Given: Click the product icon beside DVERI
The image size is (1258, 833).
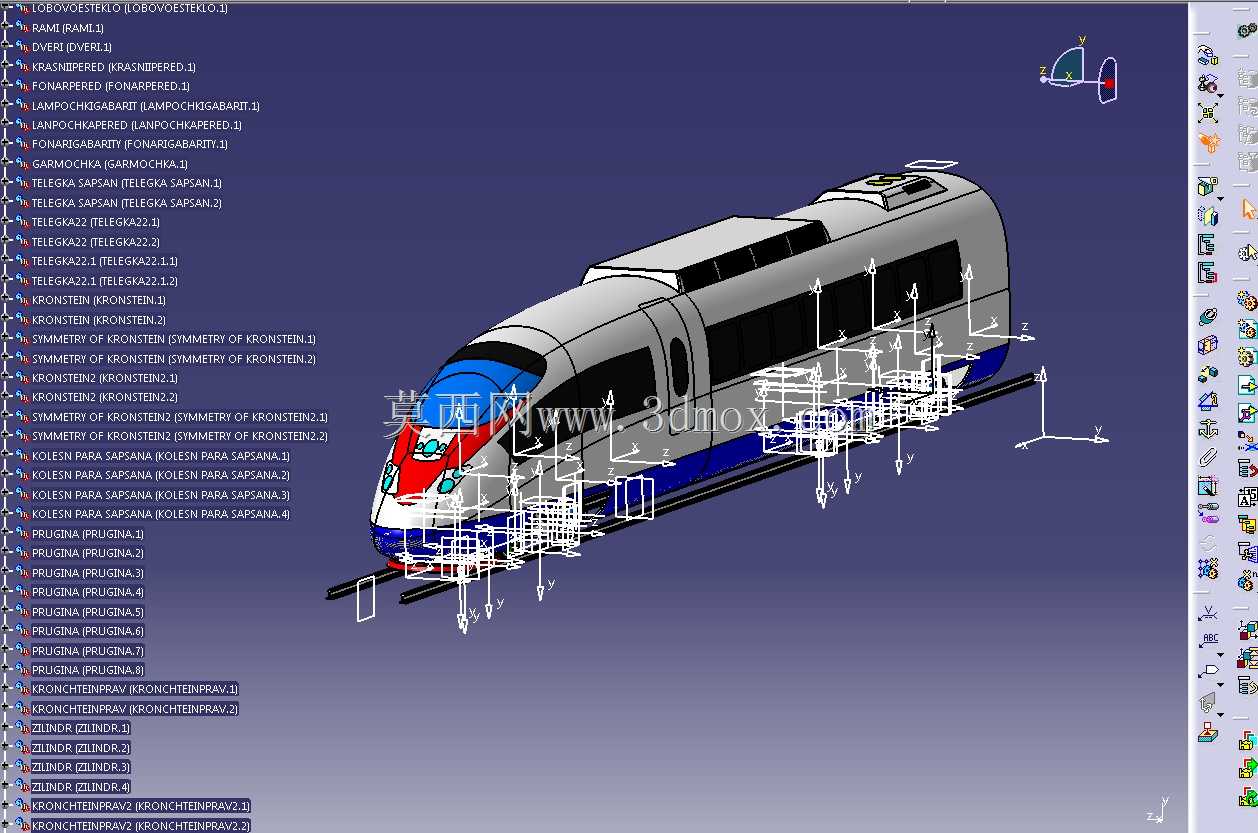Looking at the screenshot, I should (22, 47).
